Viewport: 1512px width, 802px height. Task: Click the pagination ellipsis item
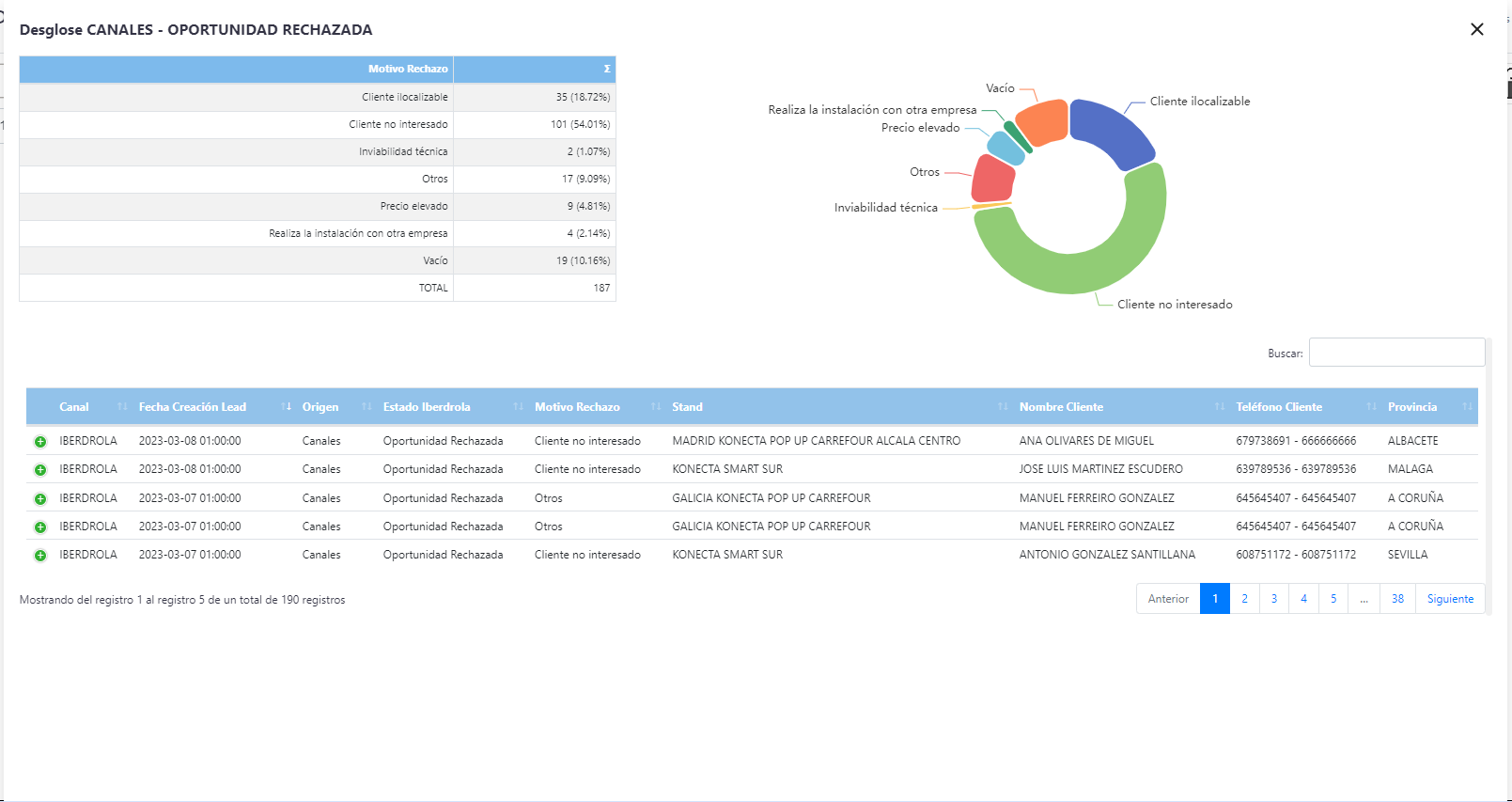point(1364,599)
